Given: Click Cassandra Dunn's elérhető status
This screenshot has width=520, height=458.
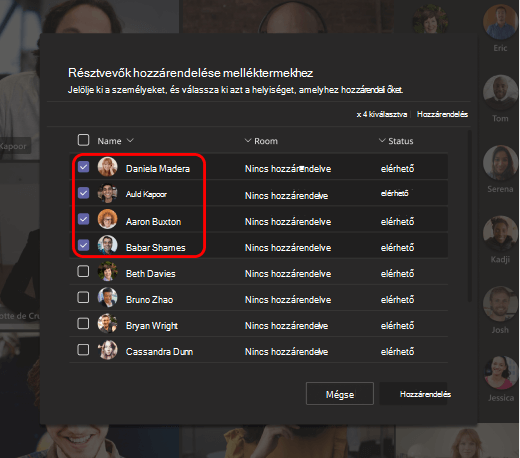Looking at the screenshot, I should [x=397, y=352].
